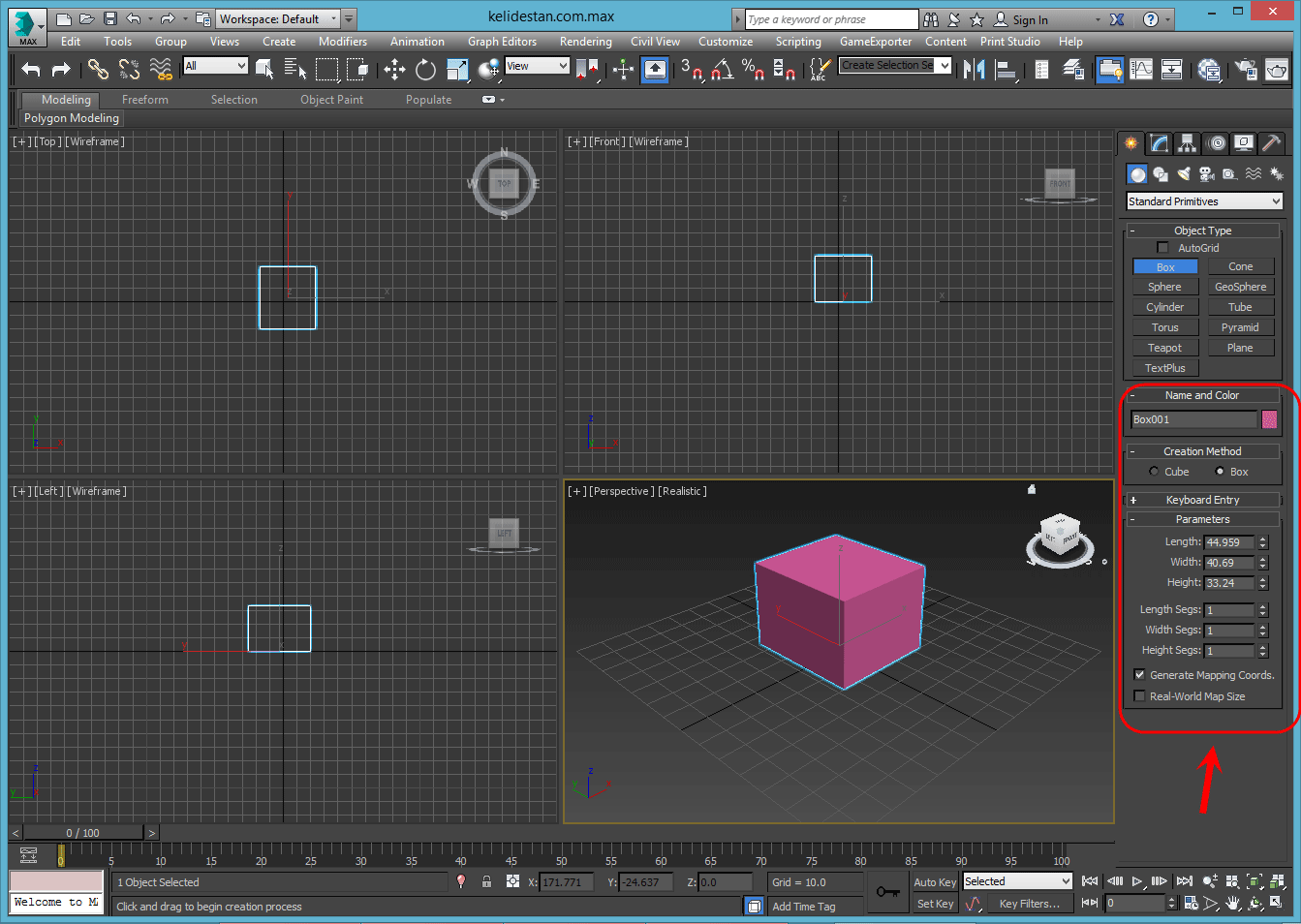Open the reference coordinate View dropdown

537,66
